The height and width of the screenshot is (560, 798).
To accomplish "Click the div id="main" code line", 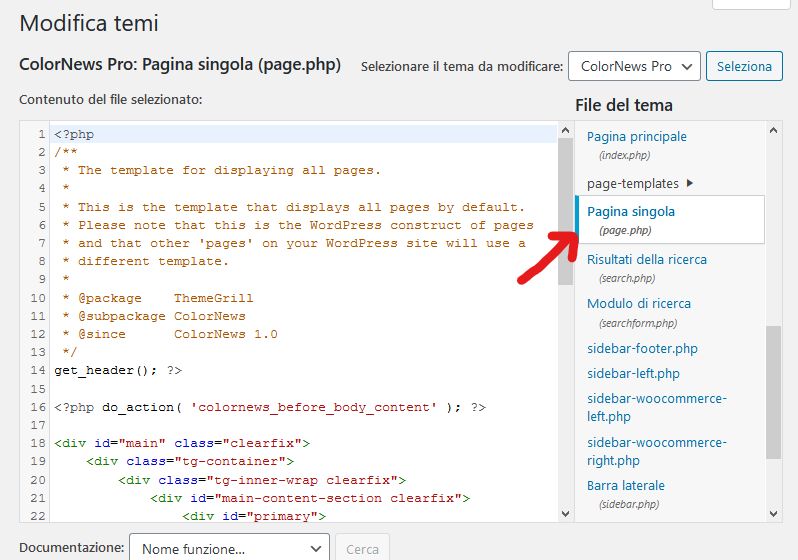I will [x=182, y=443].
